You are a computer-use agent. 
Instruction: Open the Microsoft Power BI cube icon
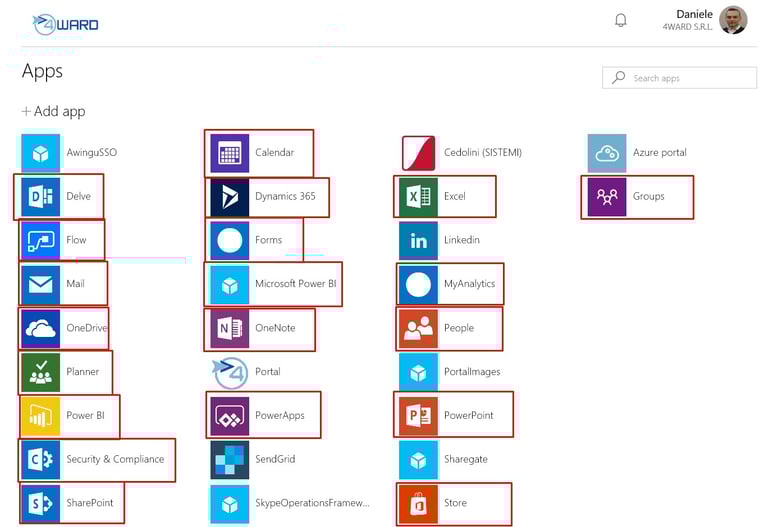tap(230, 284)
